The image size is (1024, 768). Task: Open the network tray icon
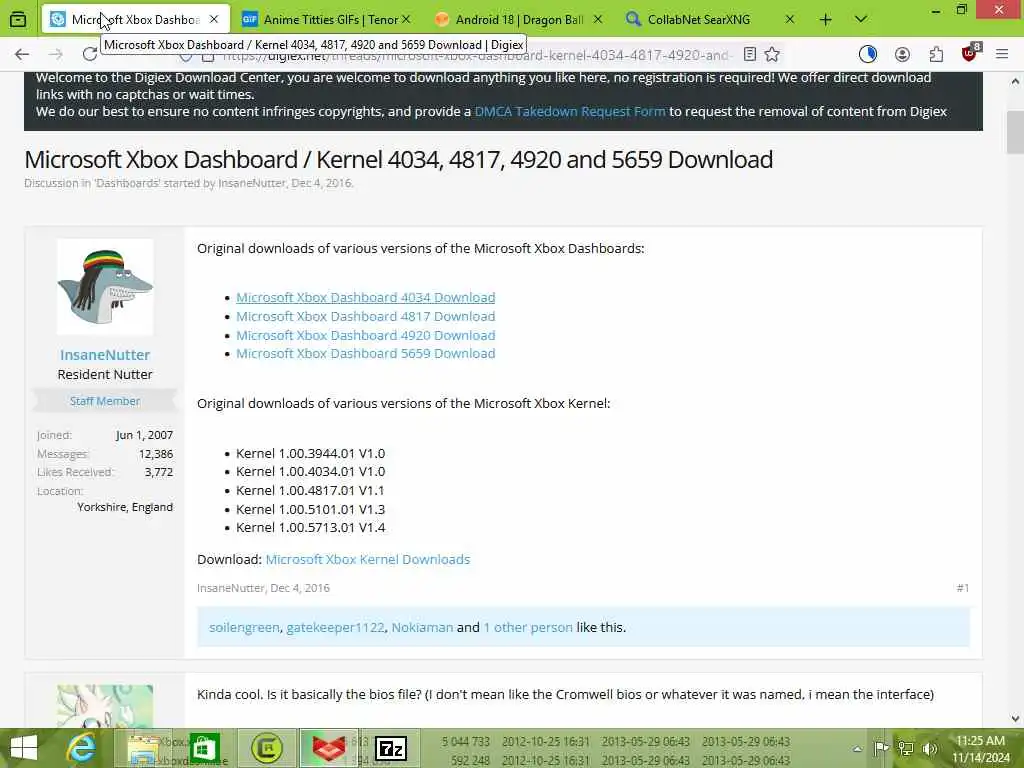(x=905, y=748)
